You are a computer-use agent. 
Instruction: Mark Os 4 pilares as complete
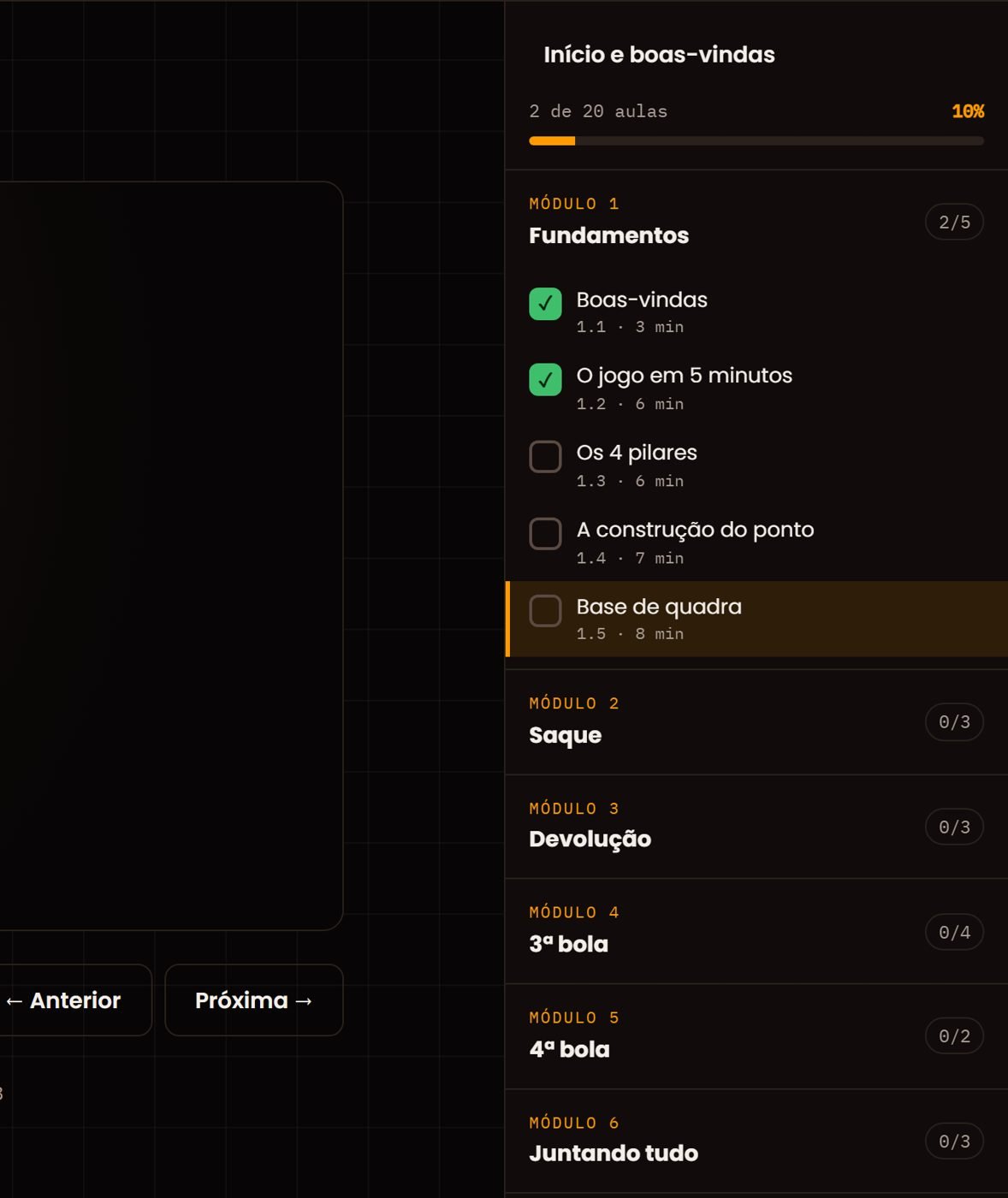545,457
